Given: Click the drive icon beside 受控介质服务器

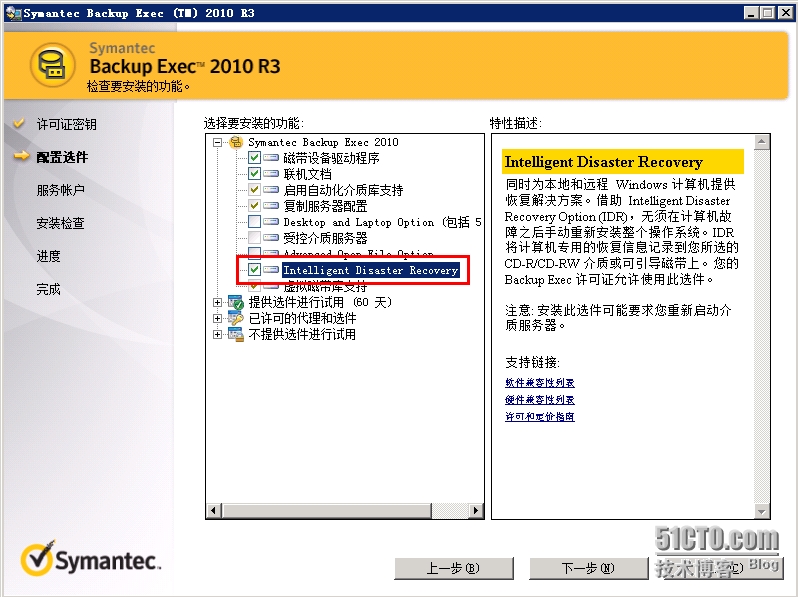Looking at the screenshot, I should click(x=271, y=238).
